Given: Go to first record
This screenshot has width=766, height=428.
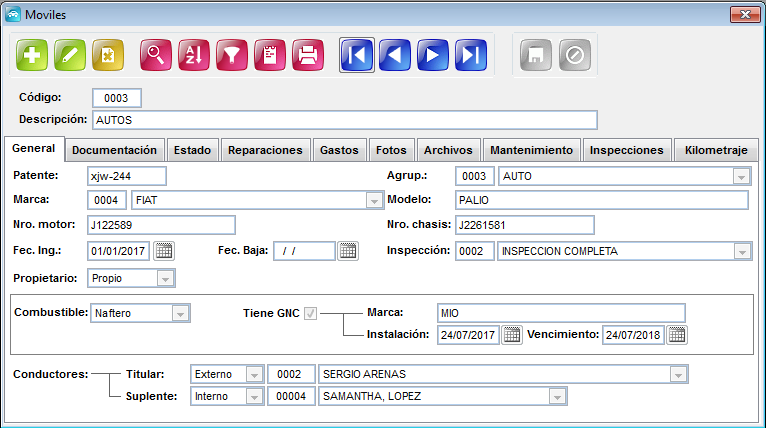Looking at the screenshot, I should point(357,55).
